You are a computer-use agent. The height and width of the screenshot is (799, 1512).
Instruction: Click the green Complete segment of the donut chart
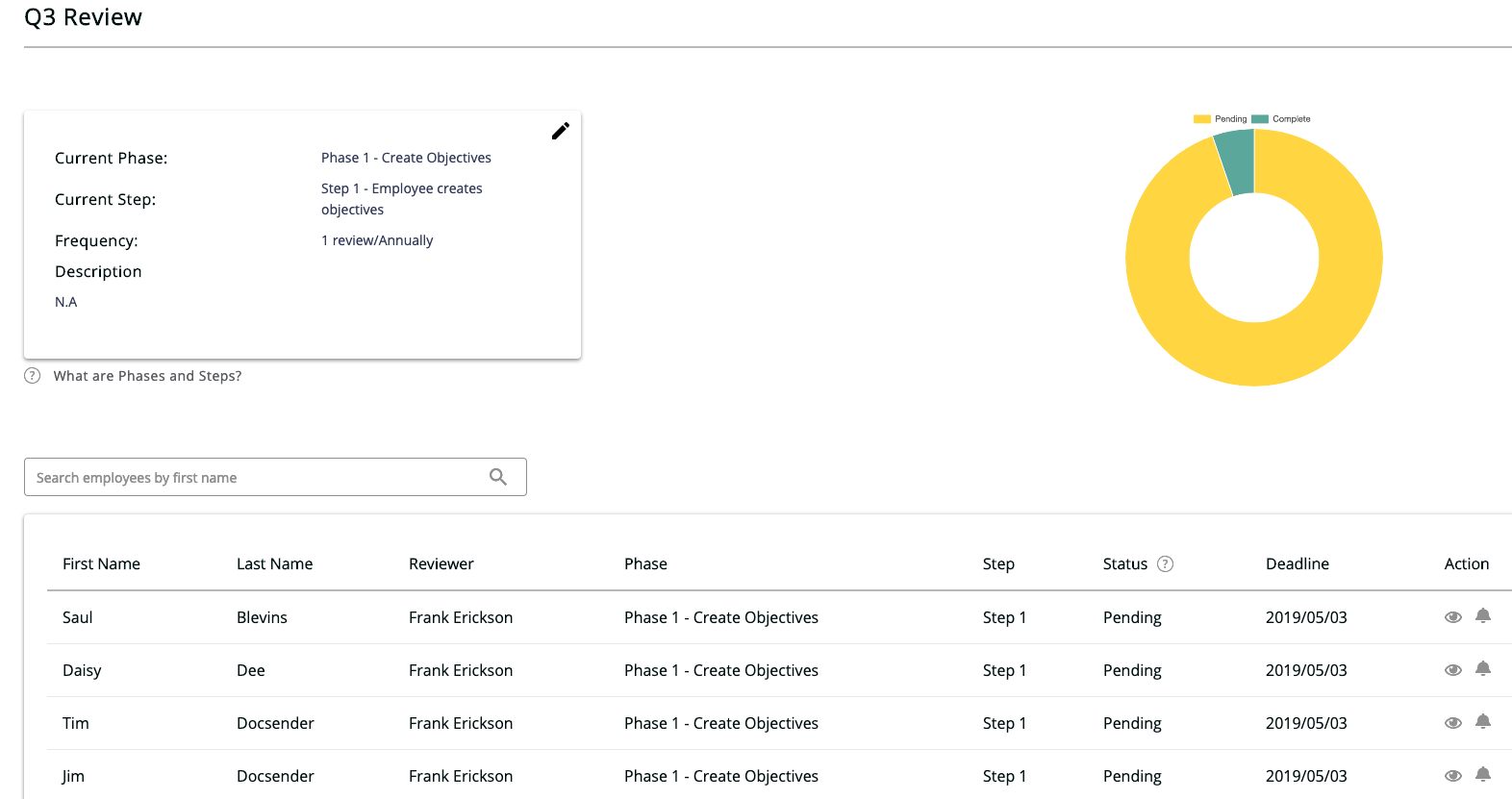(x=1237, y=162)
